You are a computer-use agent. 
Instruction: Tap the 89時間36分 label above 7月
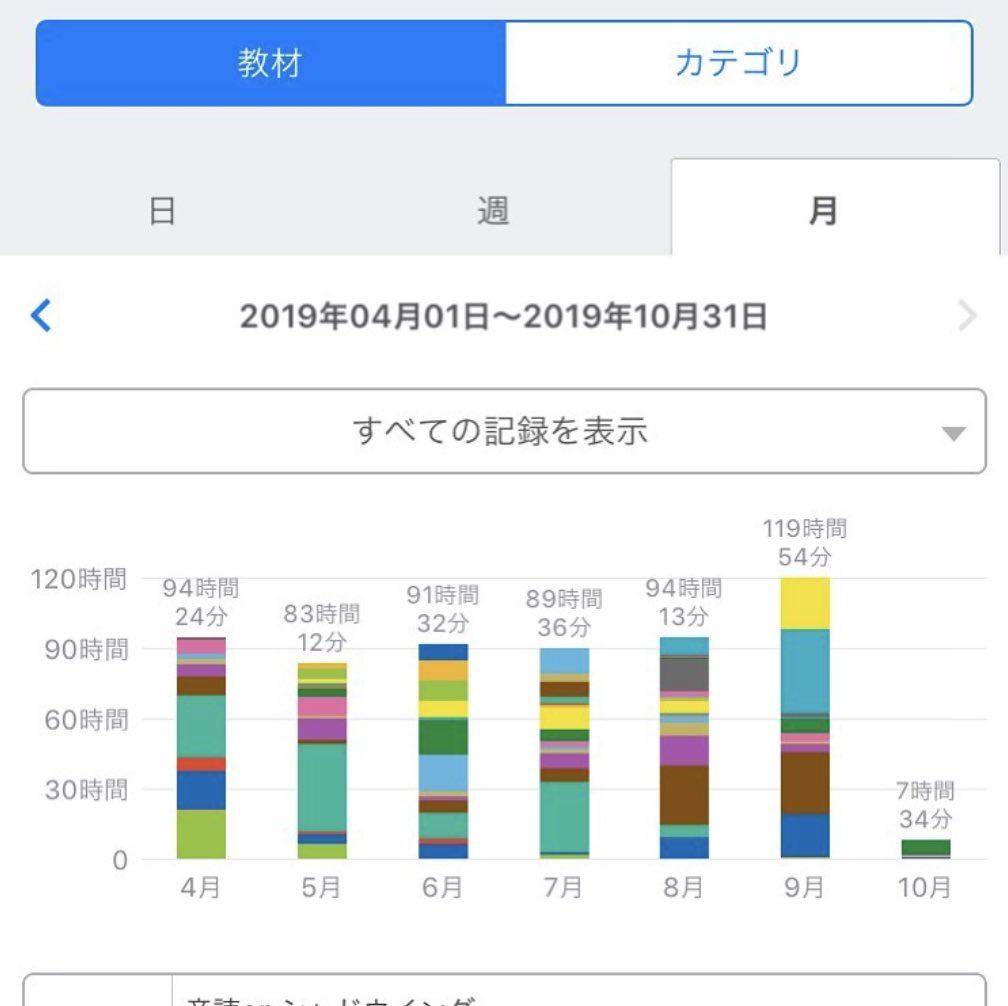[564, 613]
